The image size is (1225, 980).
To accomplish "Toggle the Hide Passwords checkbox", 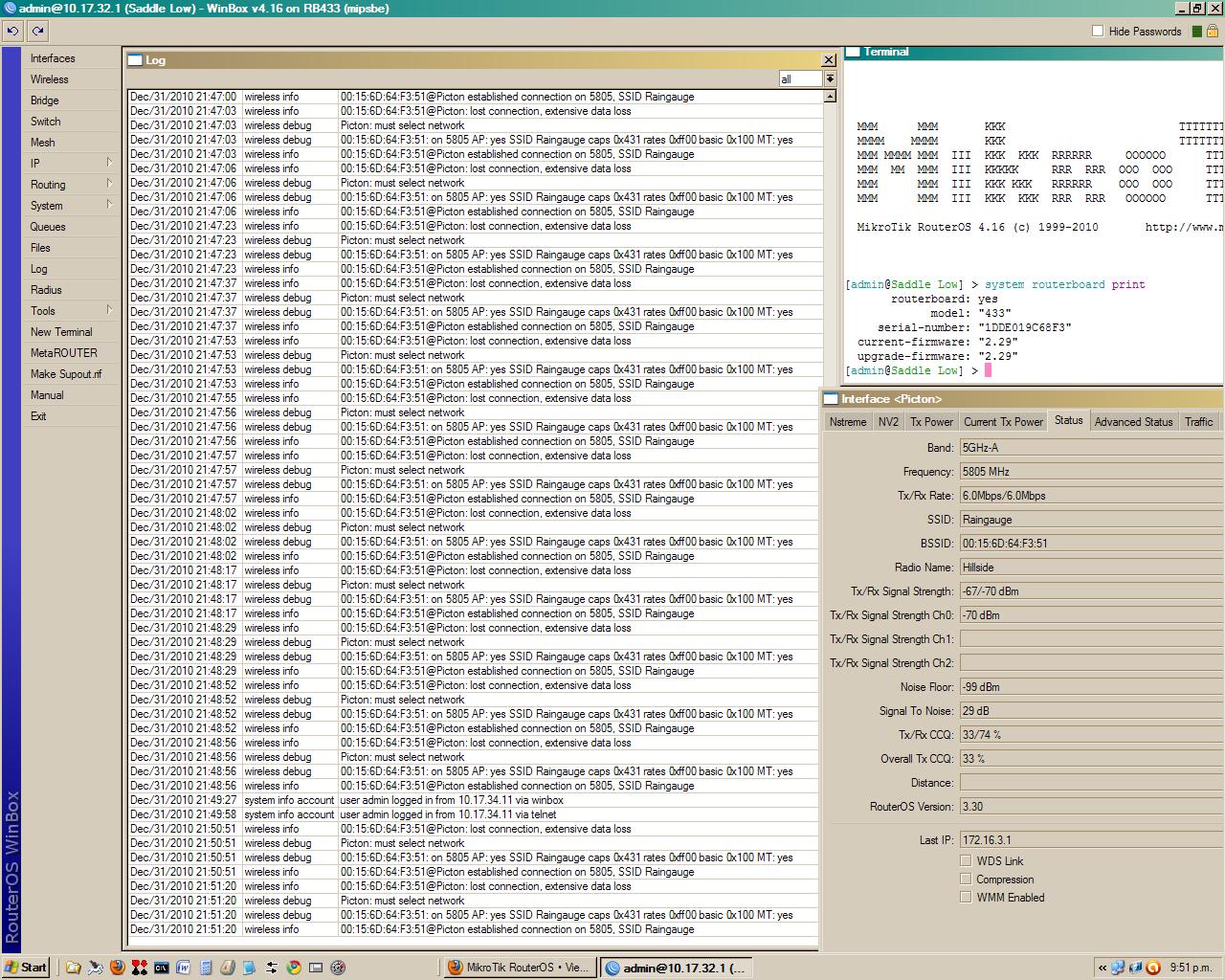I will tap(1098, 32).
